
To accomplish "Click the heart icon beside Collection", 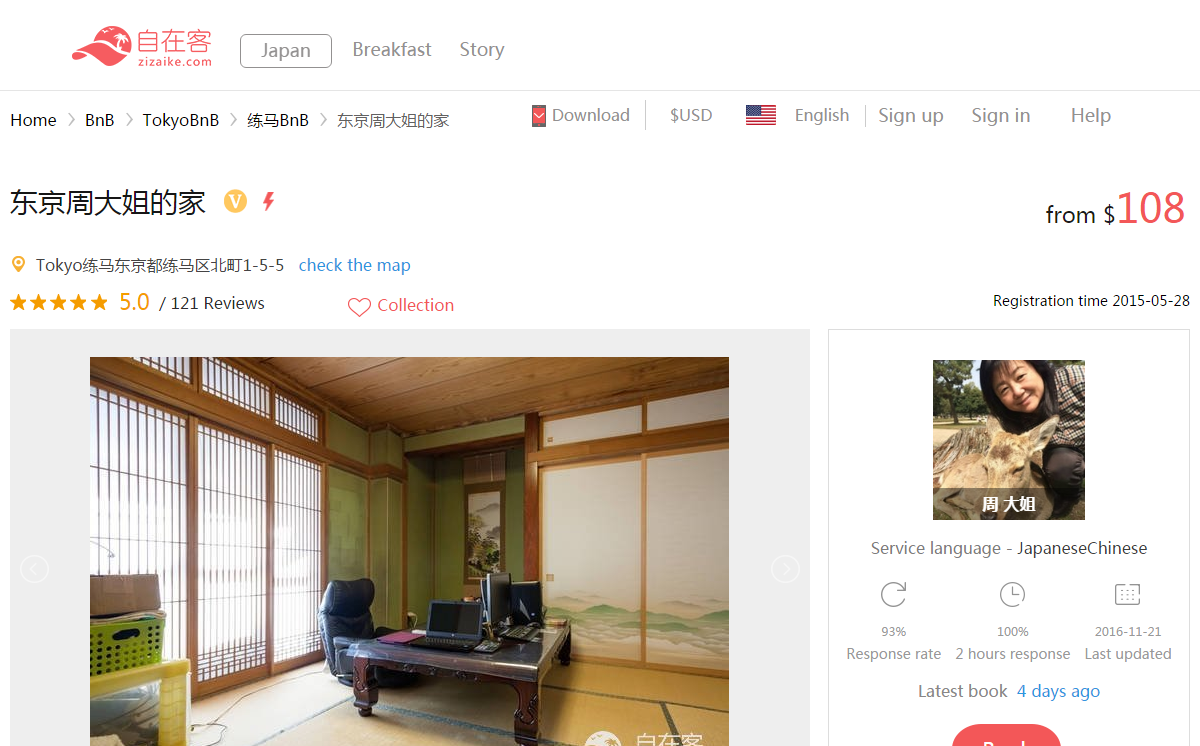I will pos(359,307).
